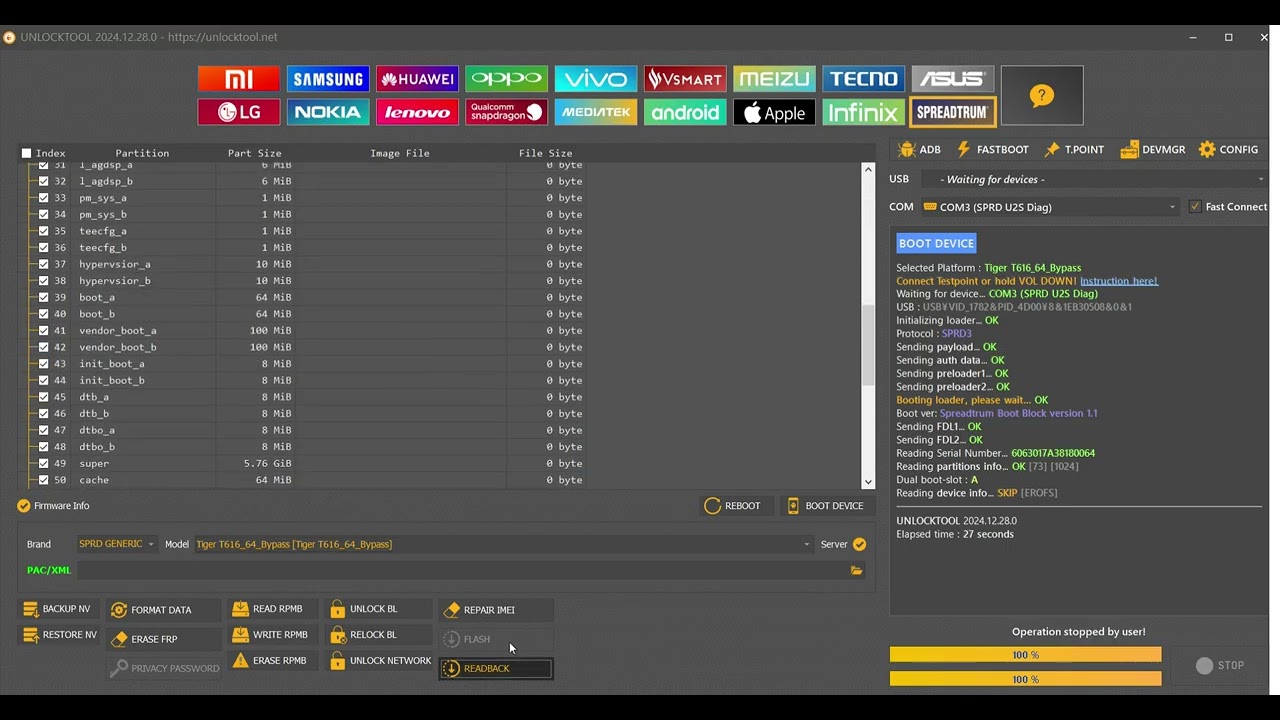Open the Android section logo
This screenshot has height=720, width=1280.
pyautogui.click(x=685, y=112)
